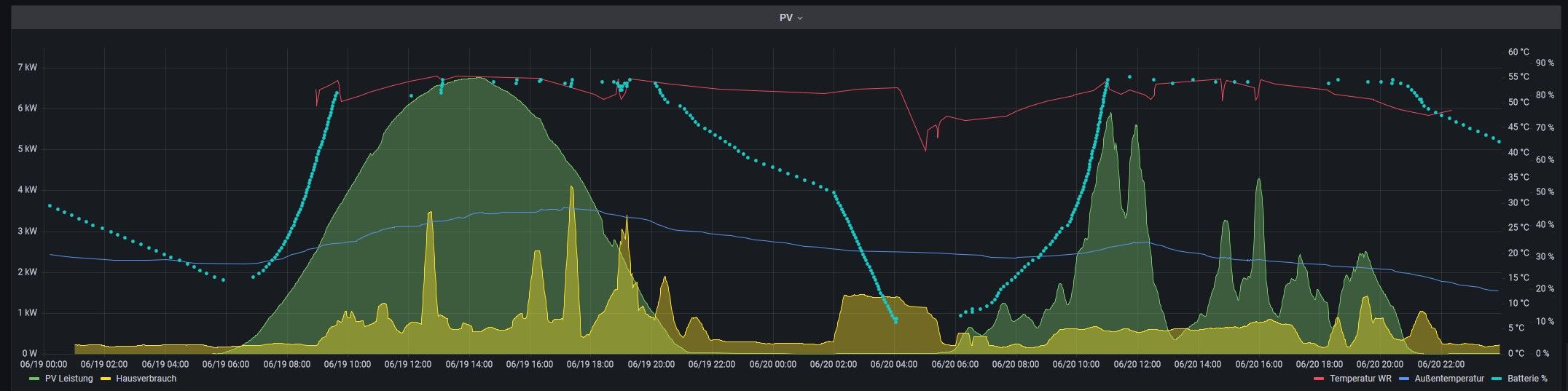Click the 06/20 22:00 time axis label

point(1440,364)
